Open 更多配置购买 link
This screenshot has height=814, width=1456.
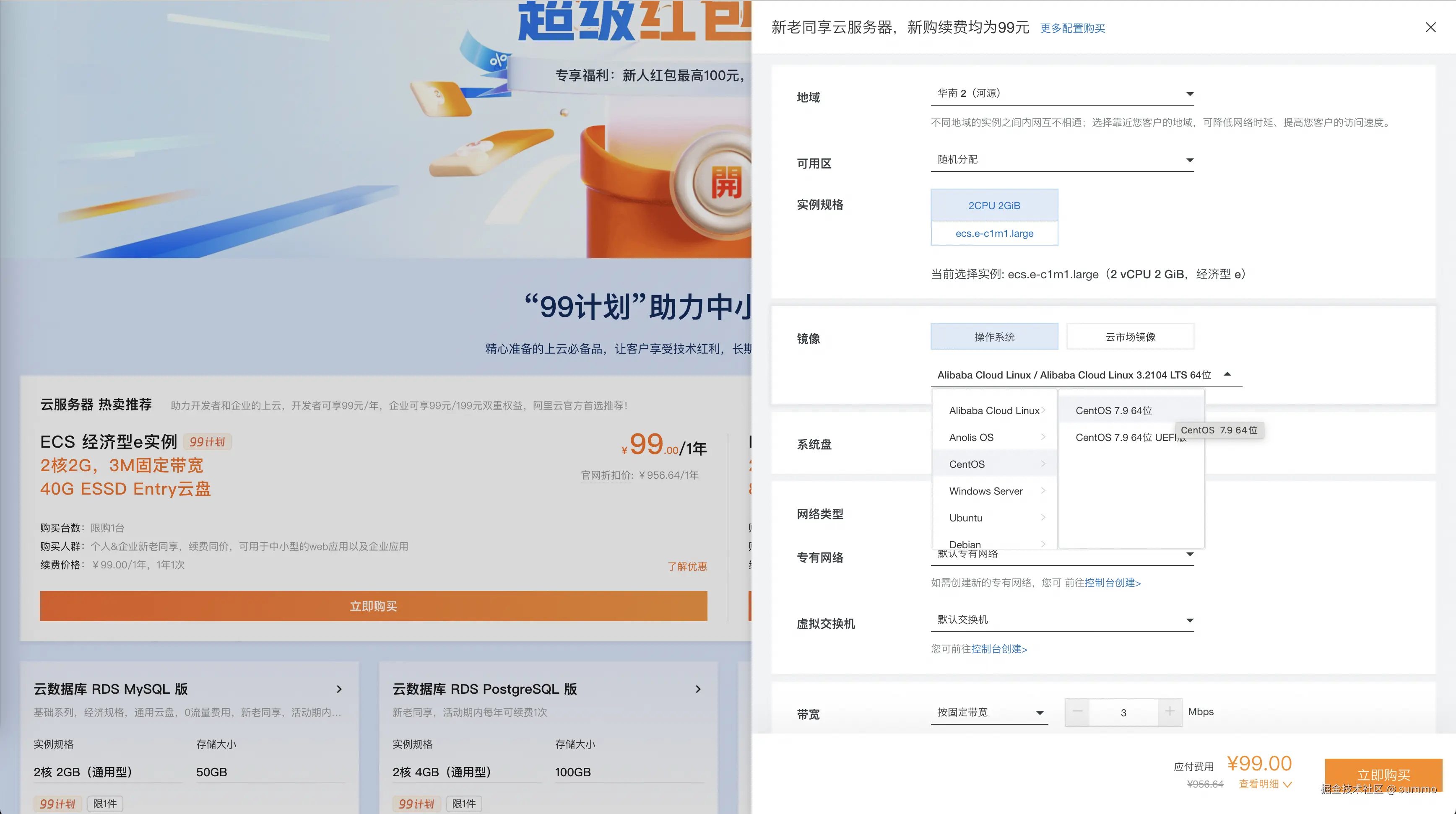coord(1072,28)
